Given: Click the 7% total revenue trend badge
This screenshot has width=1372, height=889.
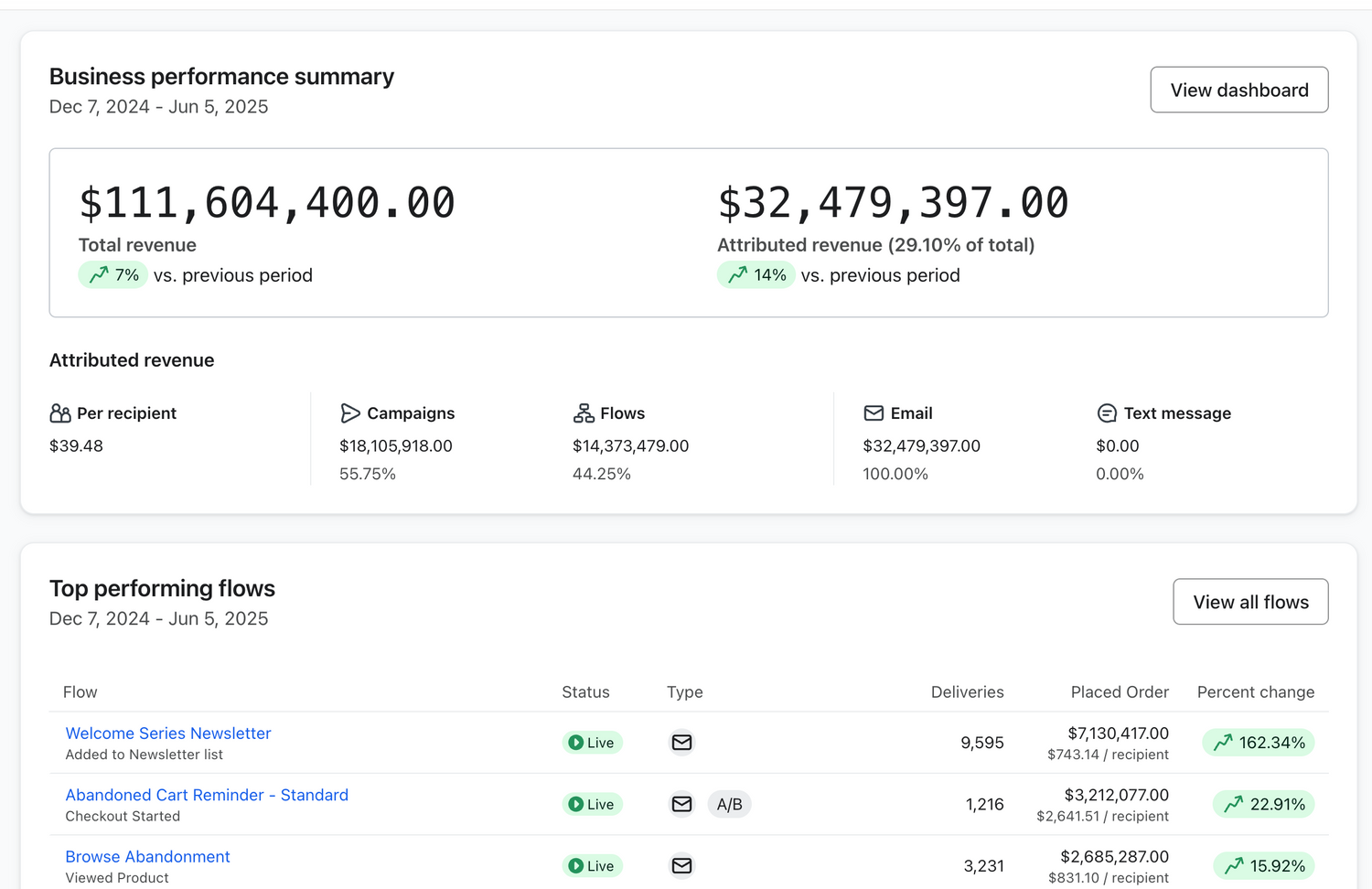Looking at the screenshot, I should tap(113, 275).
